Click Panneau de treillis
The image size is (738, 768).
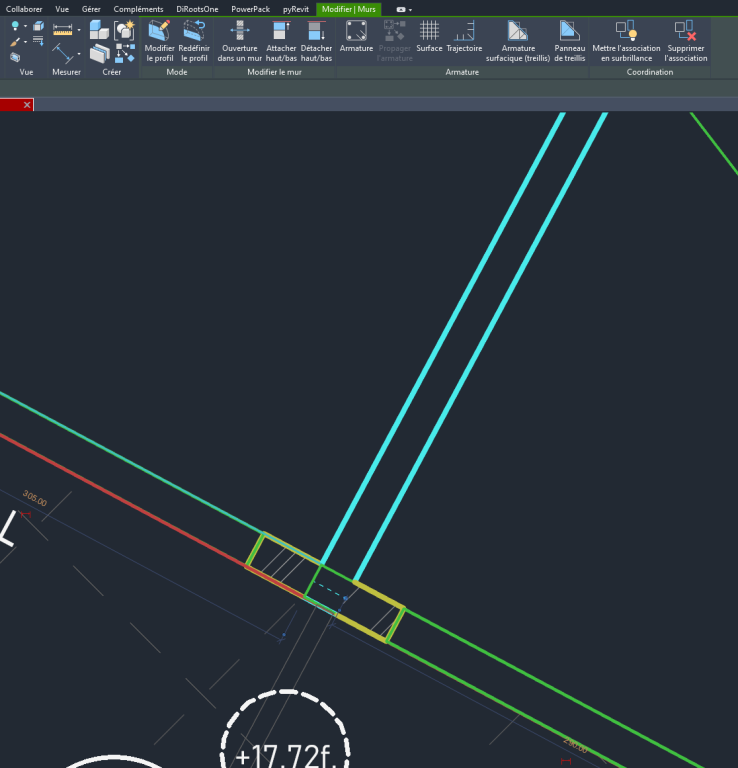(570, 41)
